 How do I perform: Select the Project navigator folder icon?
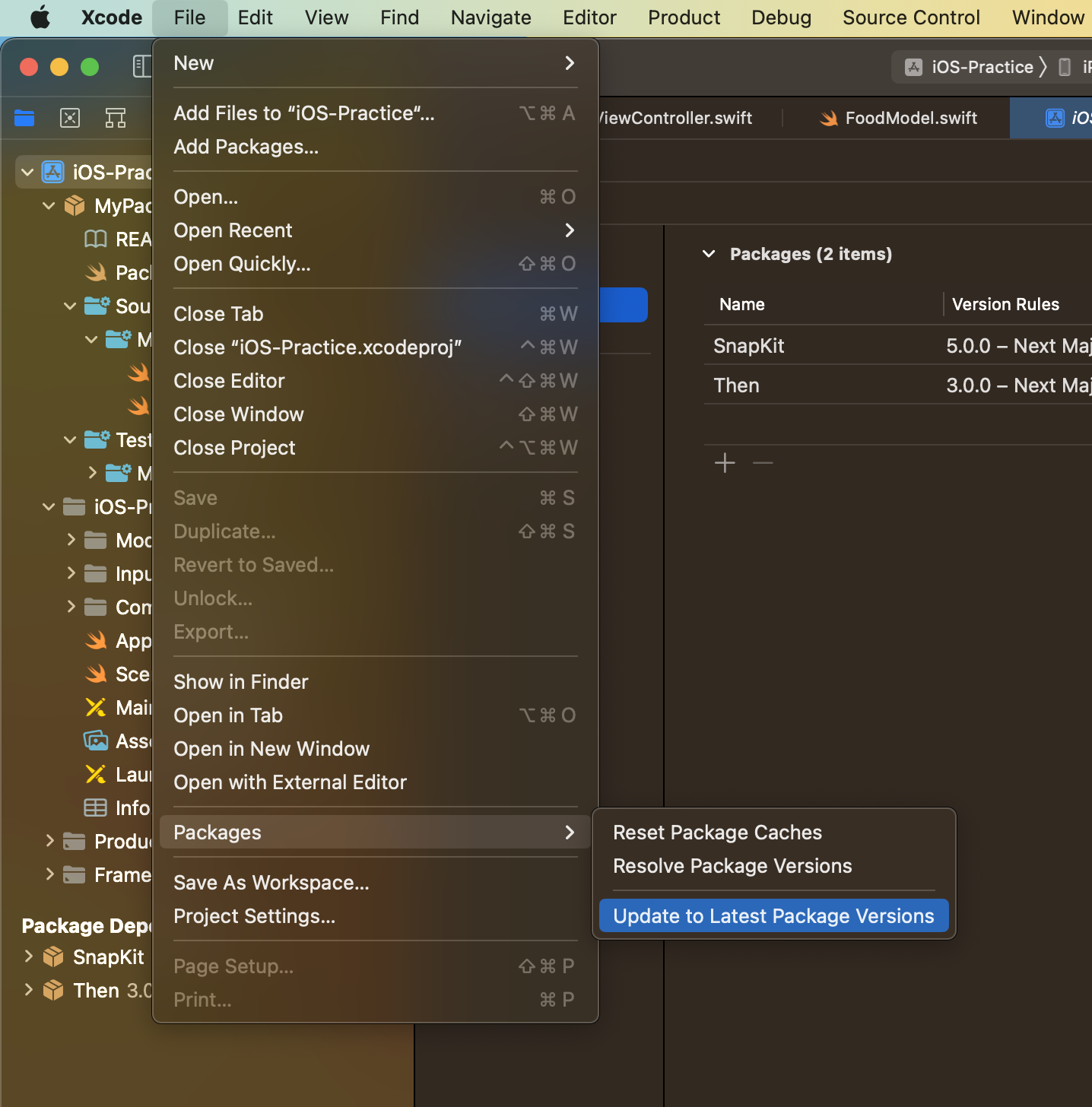(x=24, y=118)
